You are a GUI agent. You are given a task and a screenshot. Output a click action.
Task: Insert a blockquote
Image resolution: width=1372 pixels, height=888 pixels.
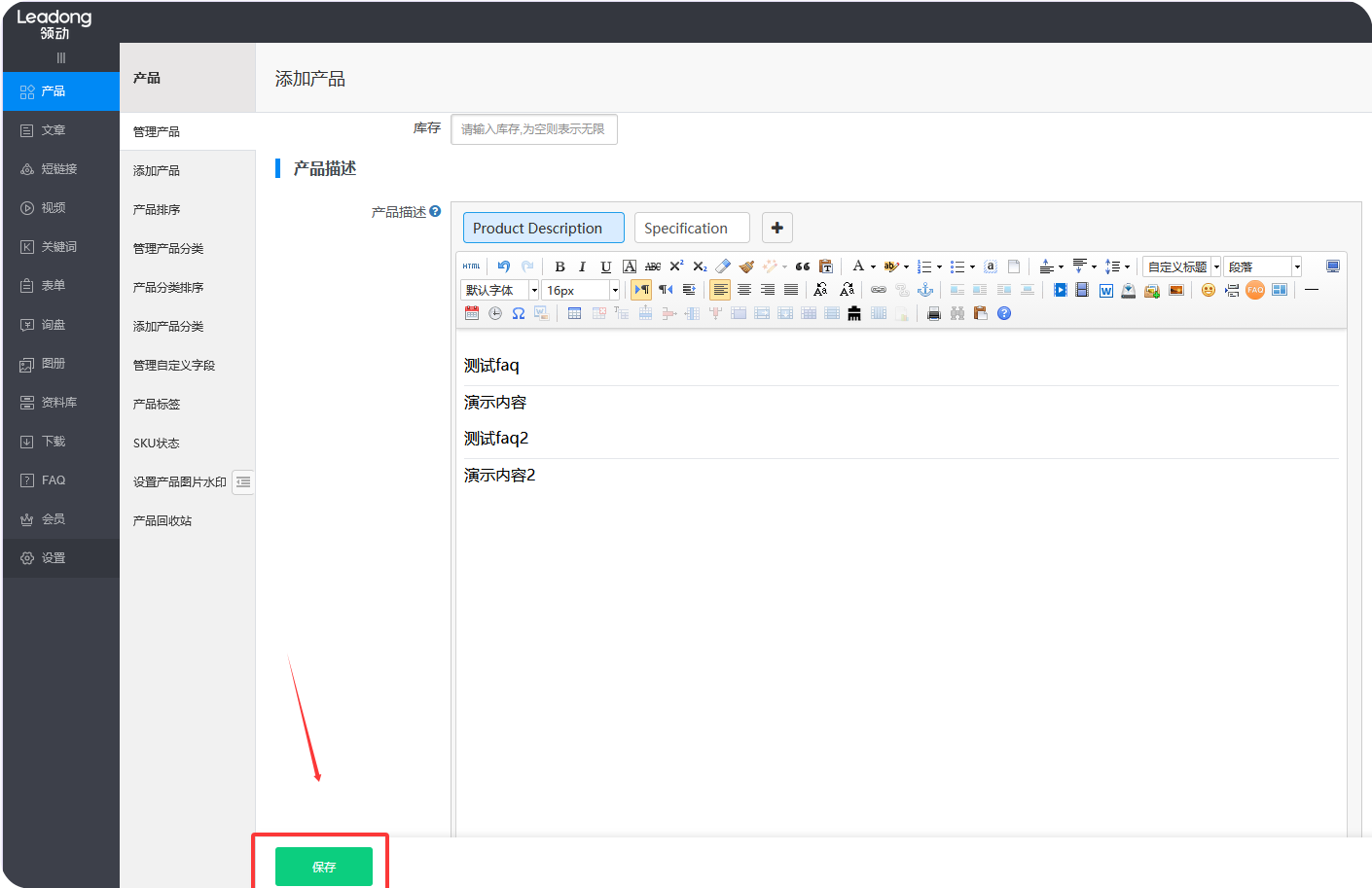[803, 266]
